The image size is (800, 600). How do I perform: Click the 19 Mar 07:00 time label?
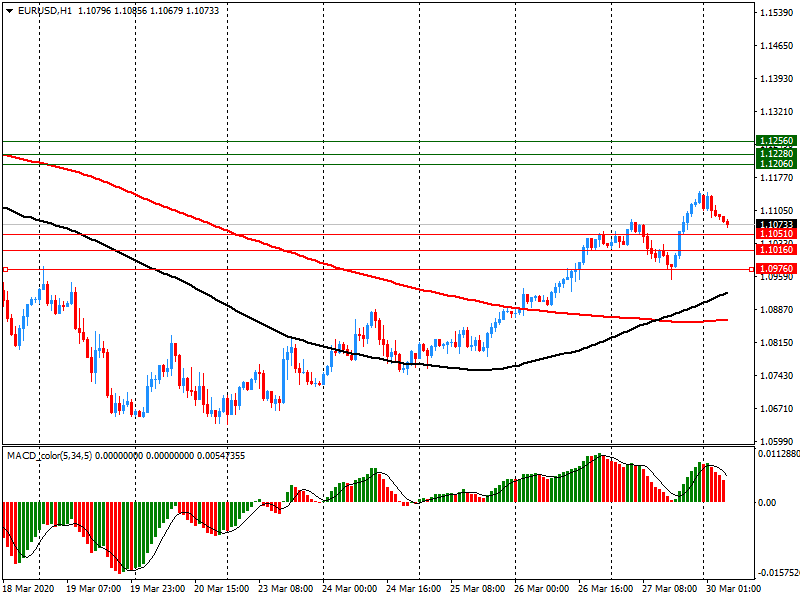click(x=93, y=589)
